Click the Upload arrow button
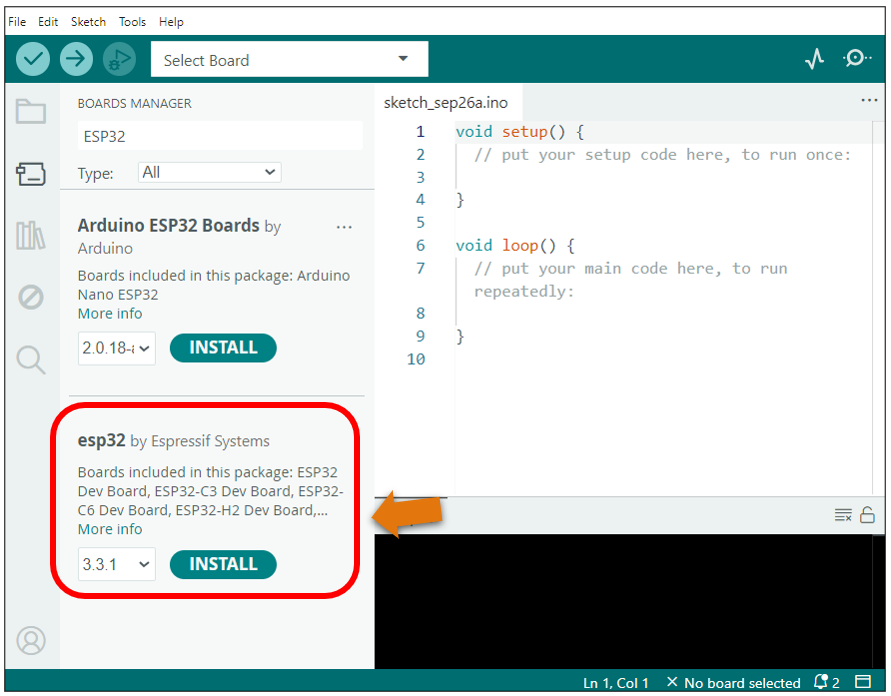 pyautogui.click(x=76, y=59)
